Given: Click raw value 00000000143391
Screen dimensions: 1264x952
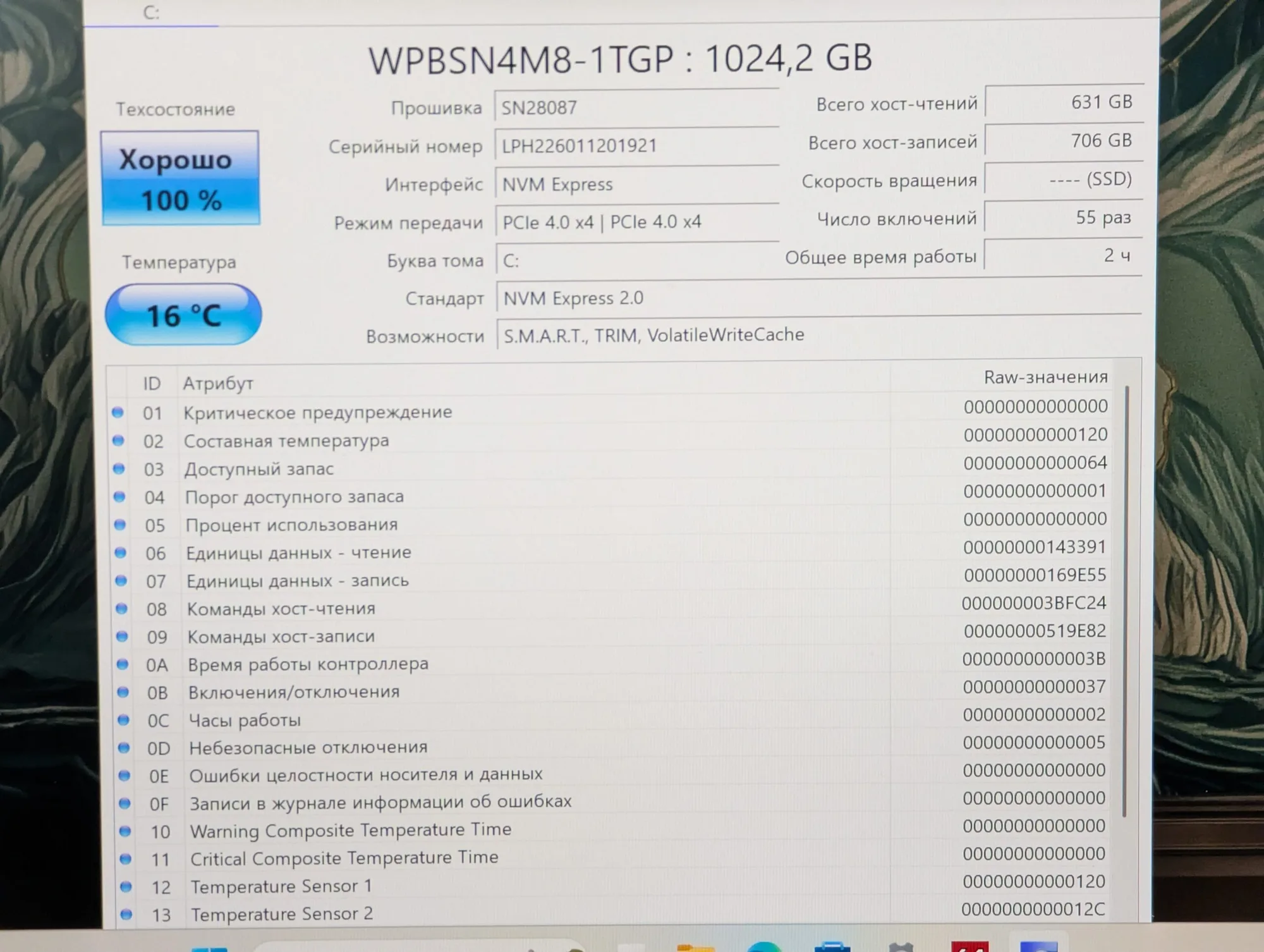Looking at the screenshot, I should point(1035,547).
